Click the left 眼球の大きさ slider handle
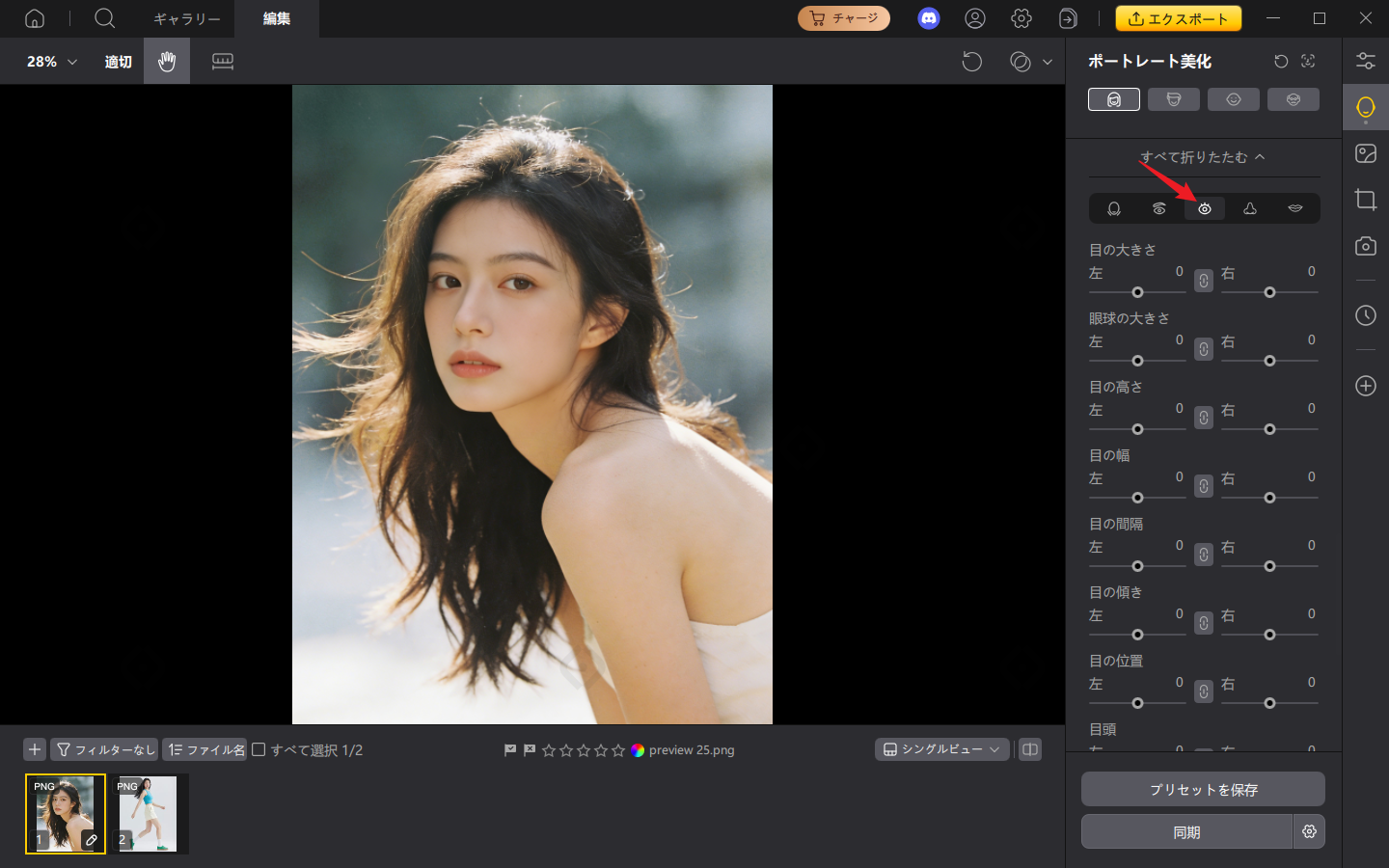1389x868 pixels. [1137, 360]
